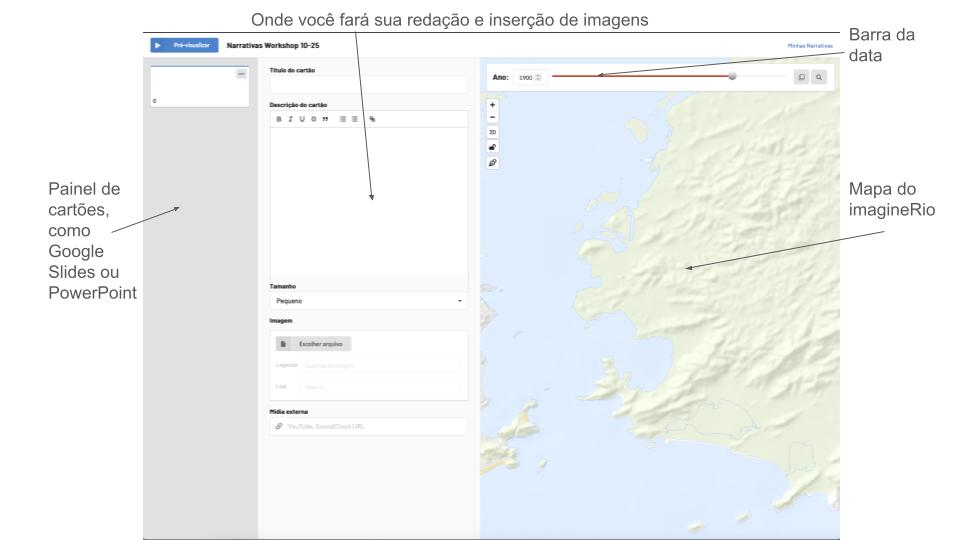Zoom in on the map

(492, 104)
